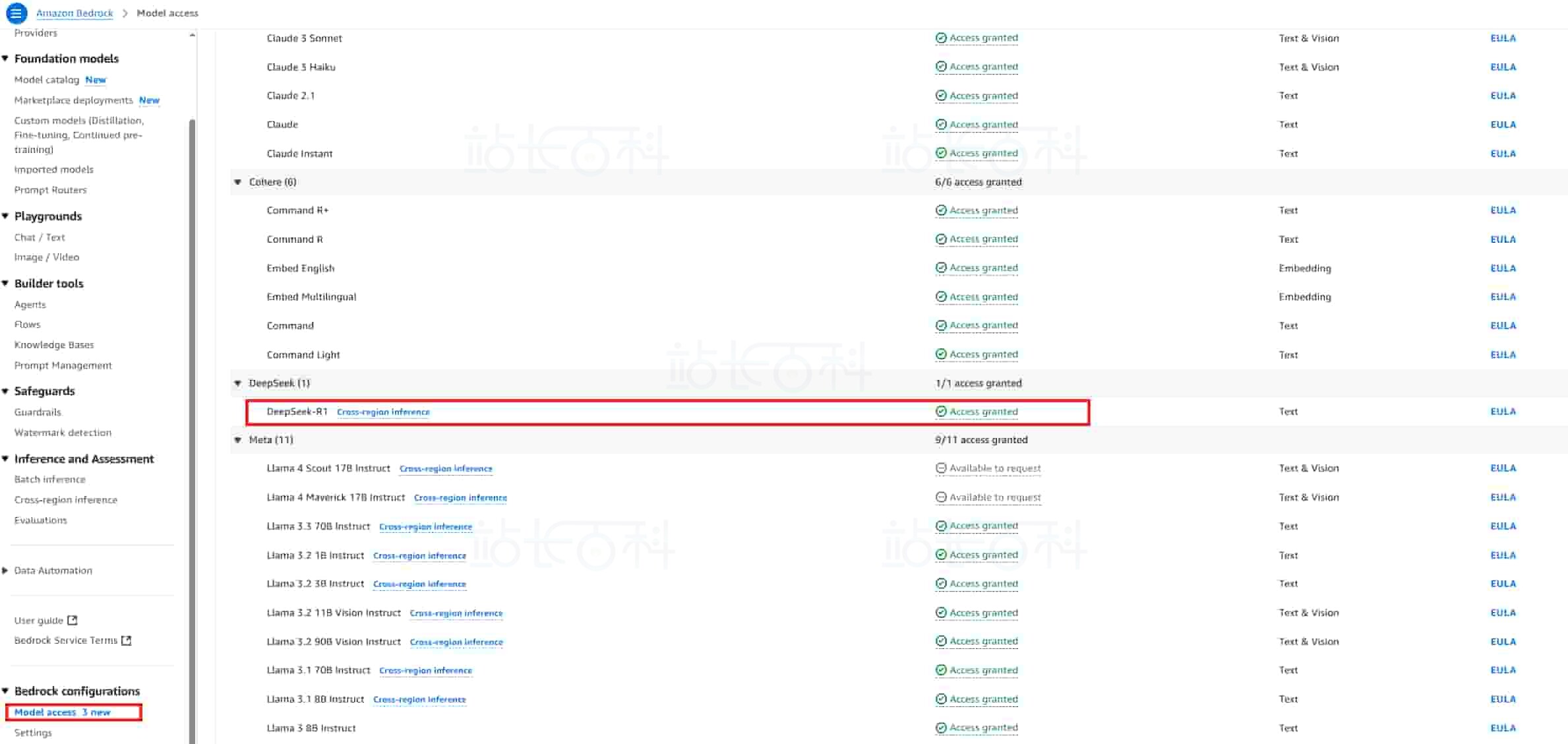Click Llama 4 Scout available-to-request status icon
The image size is (1568, 744).
941,468
